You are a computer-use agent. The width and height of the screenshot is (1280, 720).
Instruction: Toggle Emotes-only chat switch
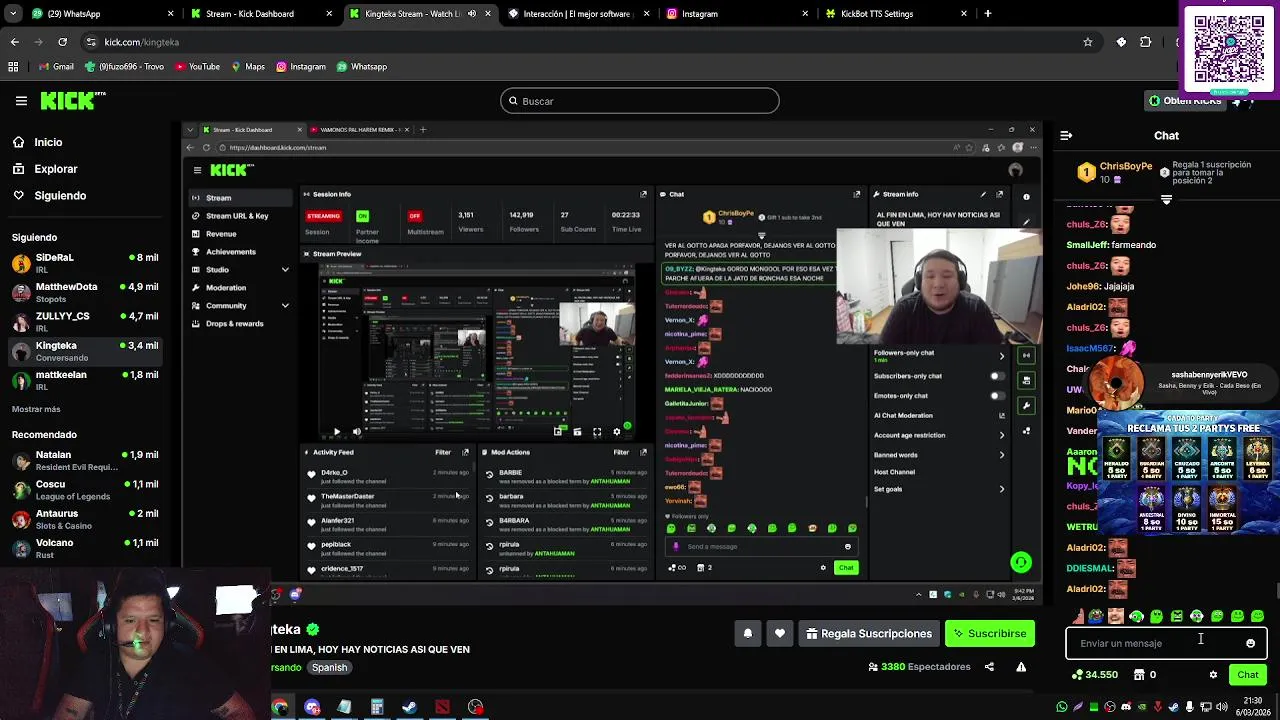tap(996, 396)
